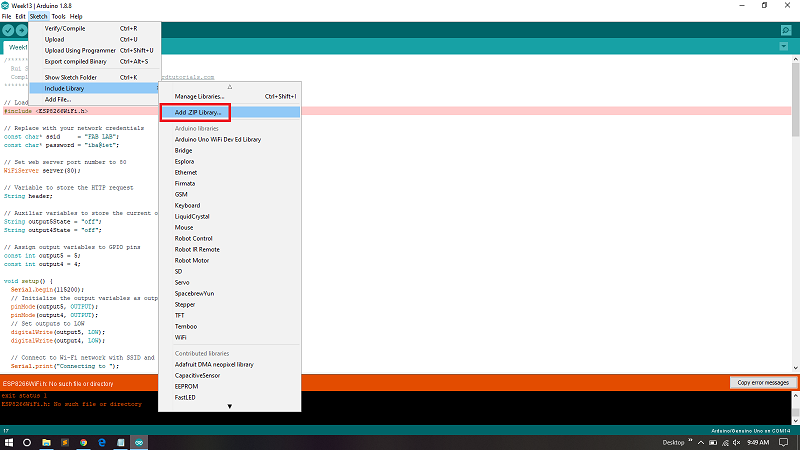Include the SpacebrewYun library
The image size is (800, 450).
click(230, 293)
